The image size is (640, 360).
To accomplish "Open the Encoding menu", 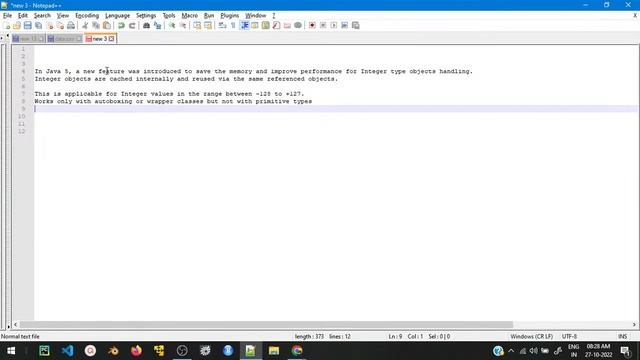I will tap(87, 16).
